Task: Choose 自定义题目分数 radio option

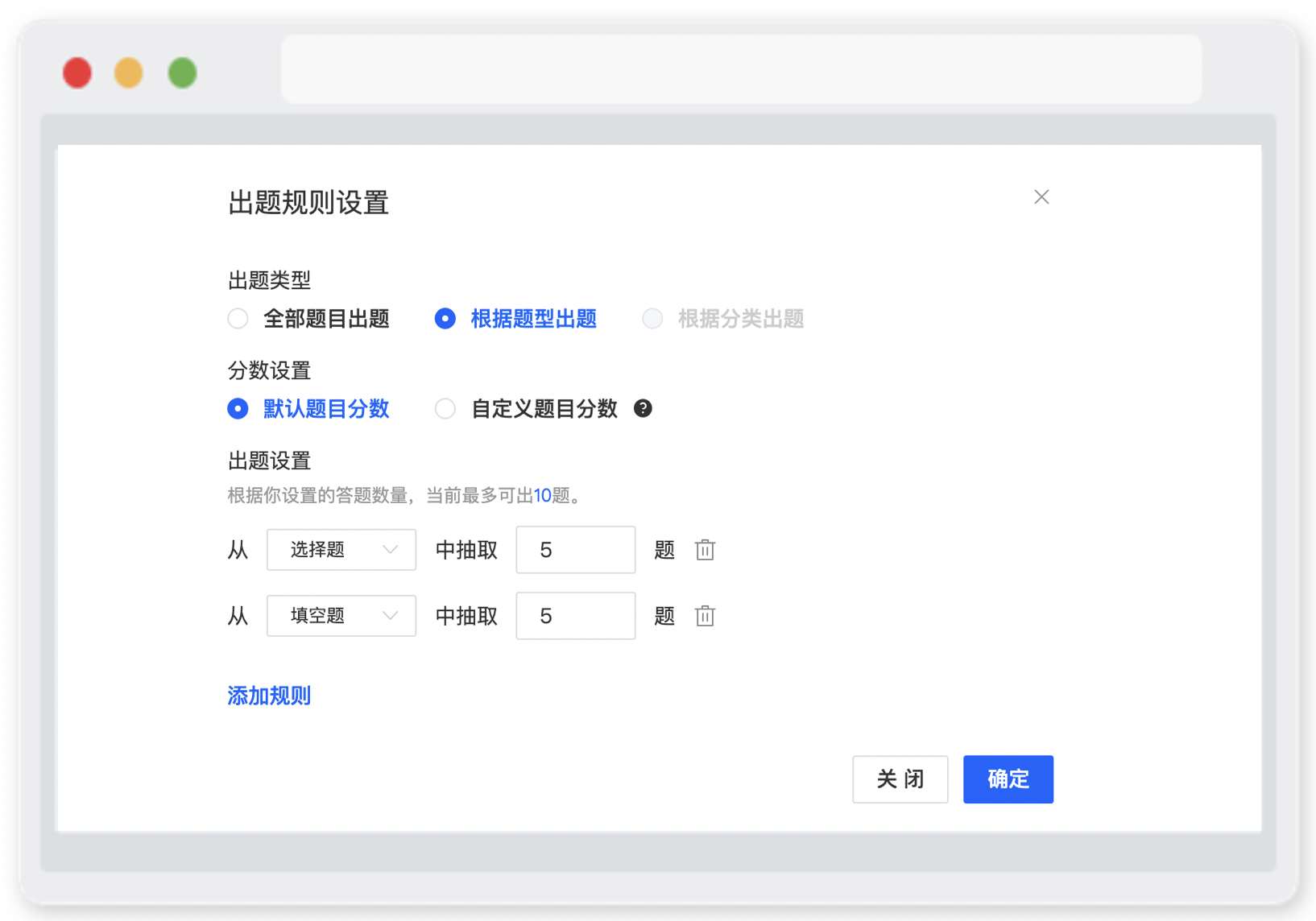Action: (445, 409)
